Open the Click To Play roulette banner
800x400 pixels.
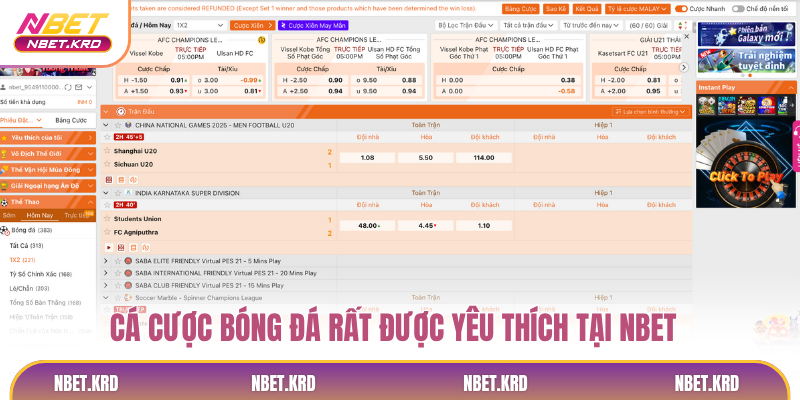click(x=745, y=164)
